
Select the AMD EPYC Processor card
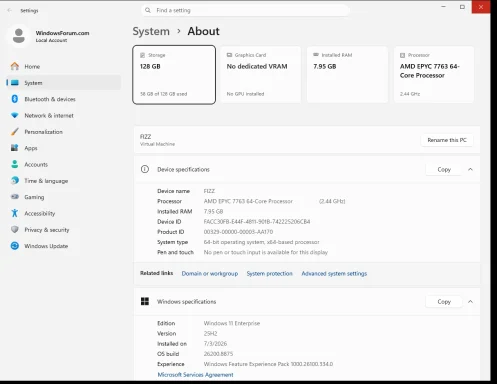434,75
